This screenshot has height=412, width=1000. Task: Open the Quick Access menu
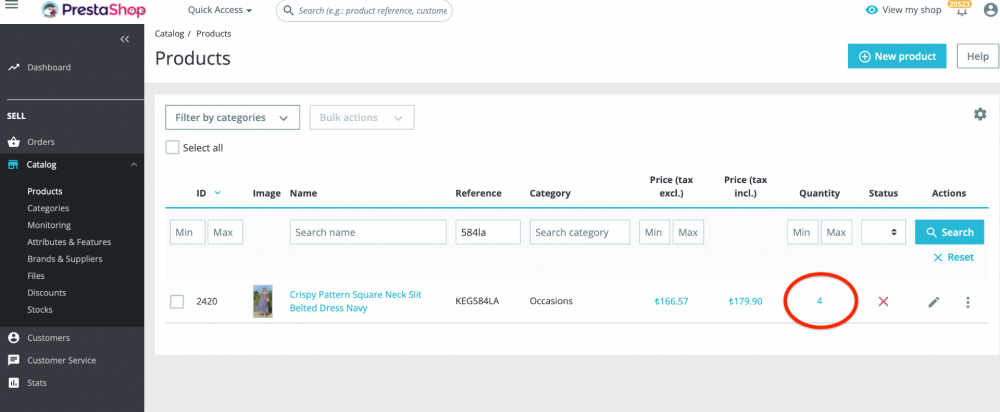[x=220, y=10]
